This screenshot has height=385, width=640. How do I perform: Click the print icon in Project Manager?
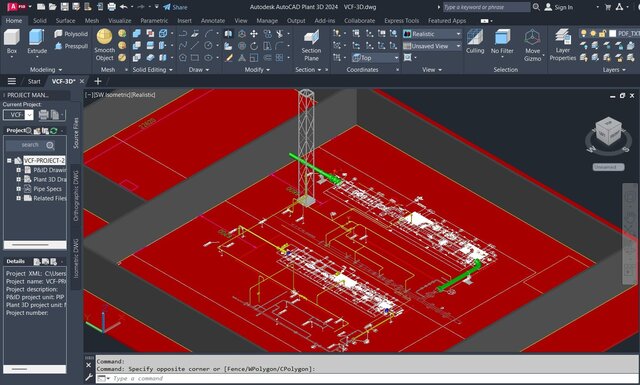coord(44,115)
